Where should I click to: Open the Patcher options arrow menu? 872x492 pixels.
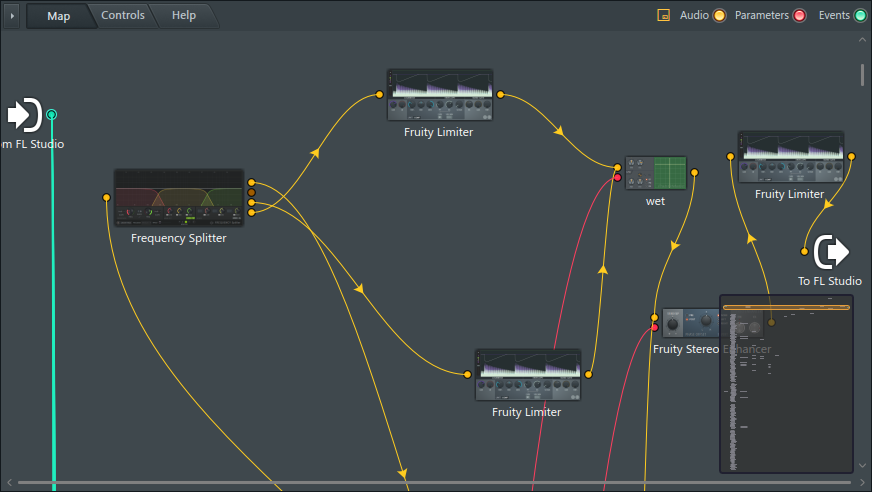tap(13, 15)
